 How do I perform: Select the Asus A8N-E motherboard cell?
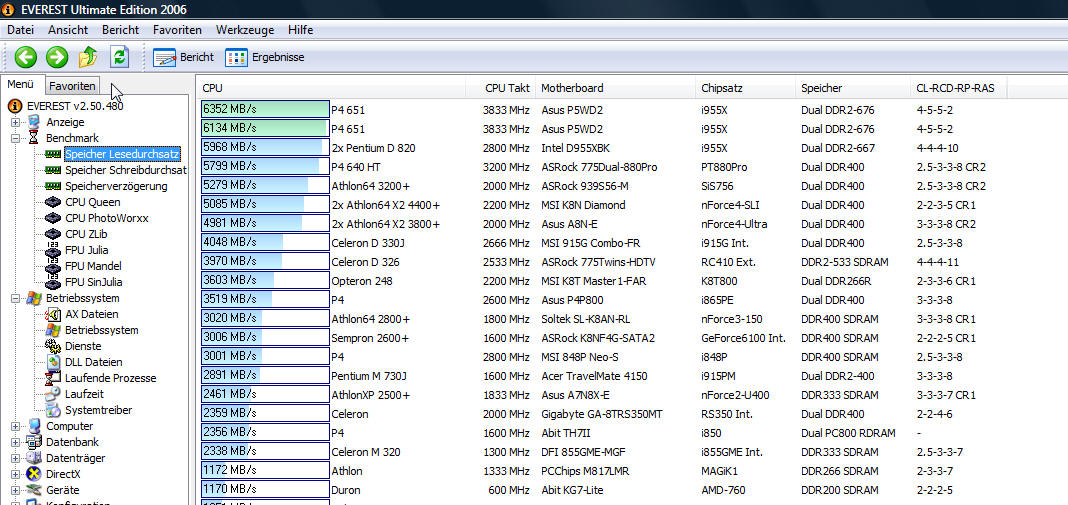572,224
